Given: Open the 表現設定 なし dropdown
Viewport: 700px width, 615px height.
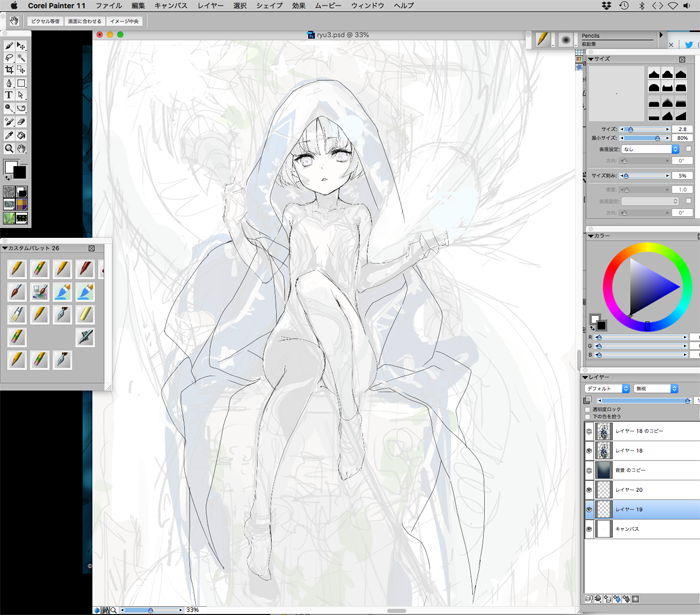Looking at the screenshot, I should (x=650, y=149).
